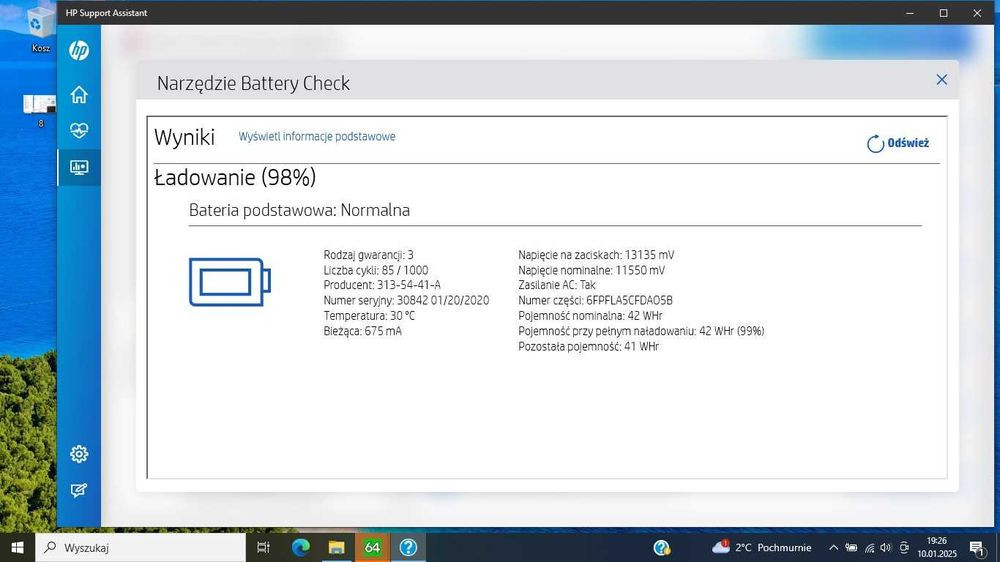Open Task View on the taskbar
This screenshot has width=1000, height=562.
(x=263, y=547)
